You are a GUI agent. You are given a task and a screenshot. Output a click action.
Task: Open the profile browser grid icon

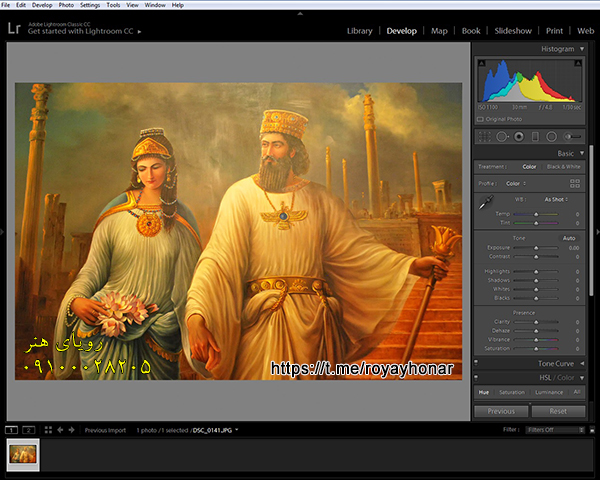click(574, 183)
